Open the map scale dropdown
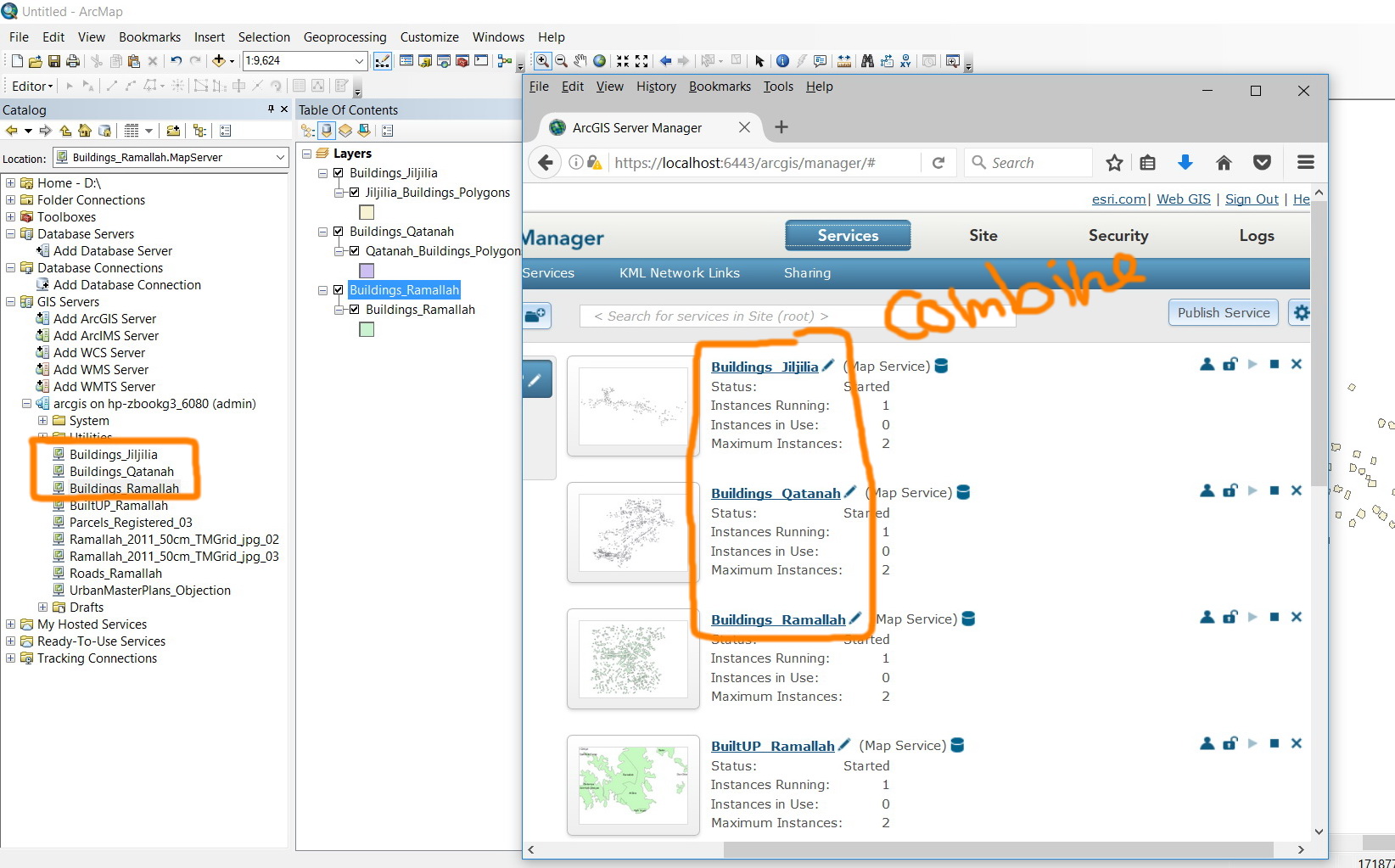1395x868 pixels. (x=360, y=61)
